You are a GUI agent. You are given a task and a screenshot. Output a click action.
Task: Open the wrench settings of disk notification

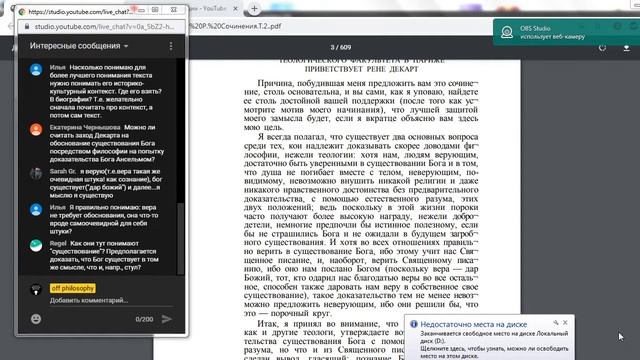pyautogui.click(x=556, y=322)
